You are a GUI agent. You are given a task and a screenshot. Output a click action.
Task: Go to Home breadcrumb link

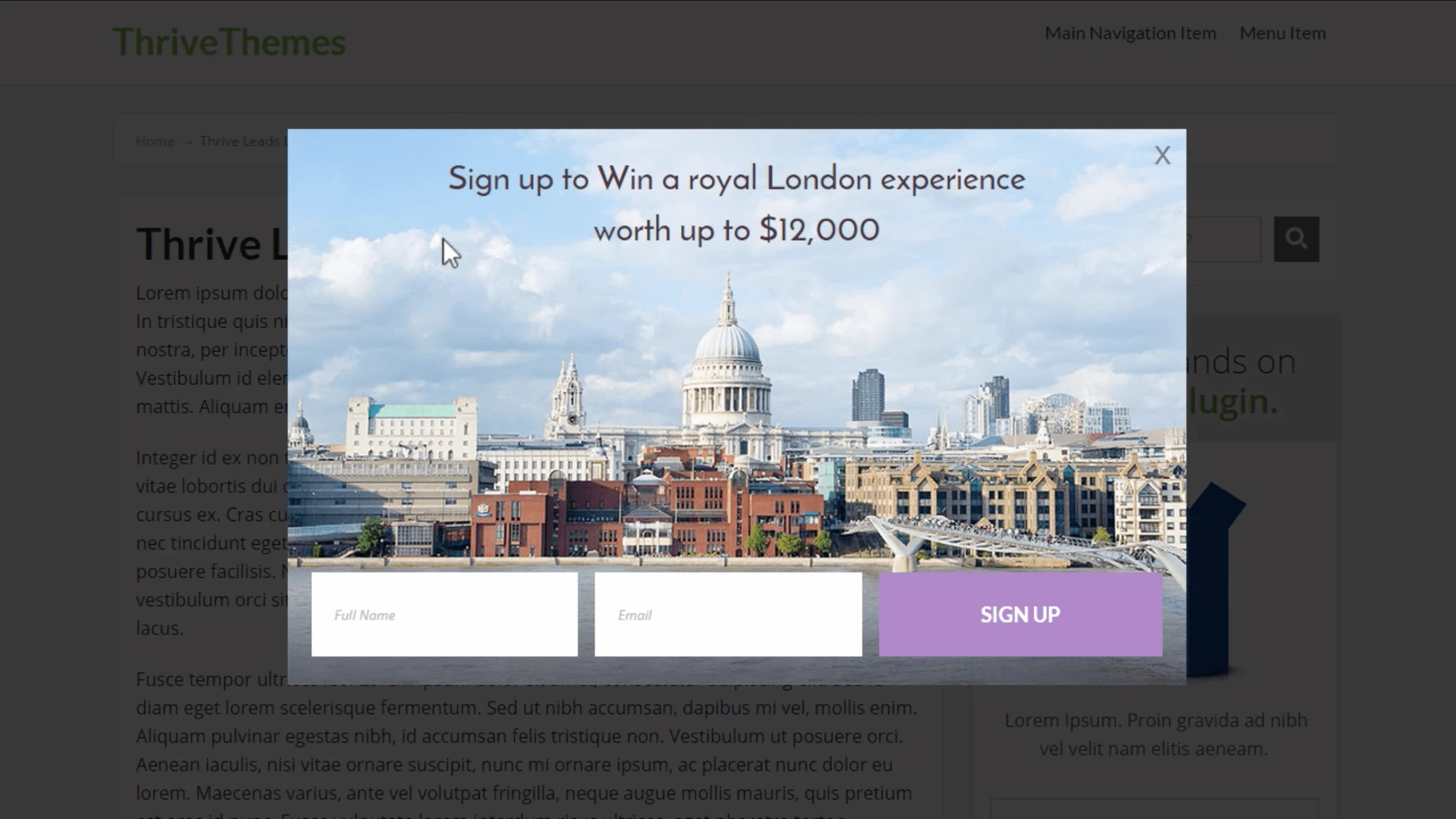pos(155,141)
